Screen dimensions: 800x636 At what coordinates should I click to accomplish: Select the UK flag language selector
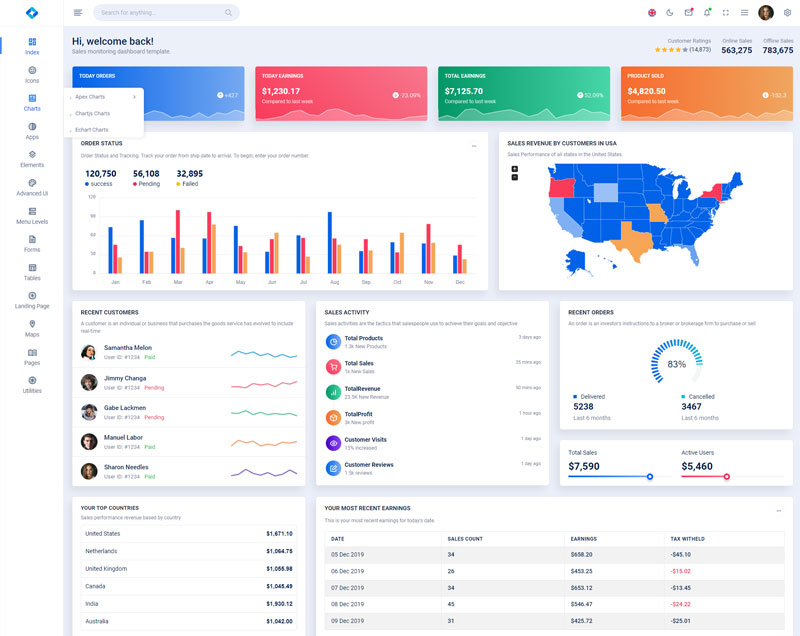(652, 13)
